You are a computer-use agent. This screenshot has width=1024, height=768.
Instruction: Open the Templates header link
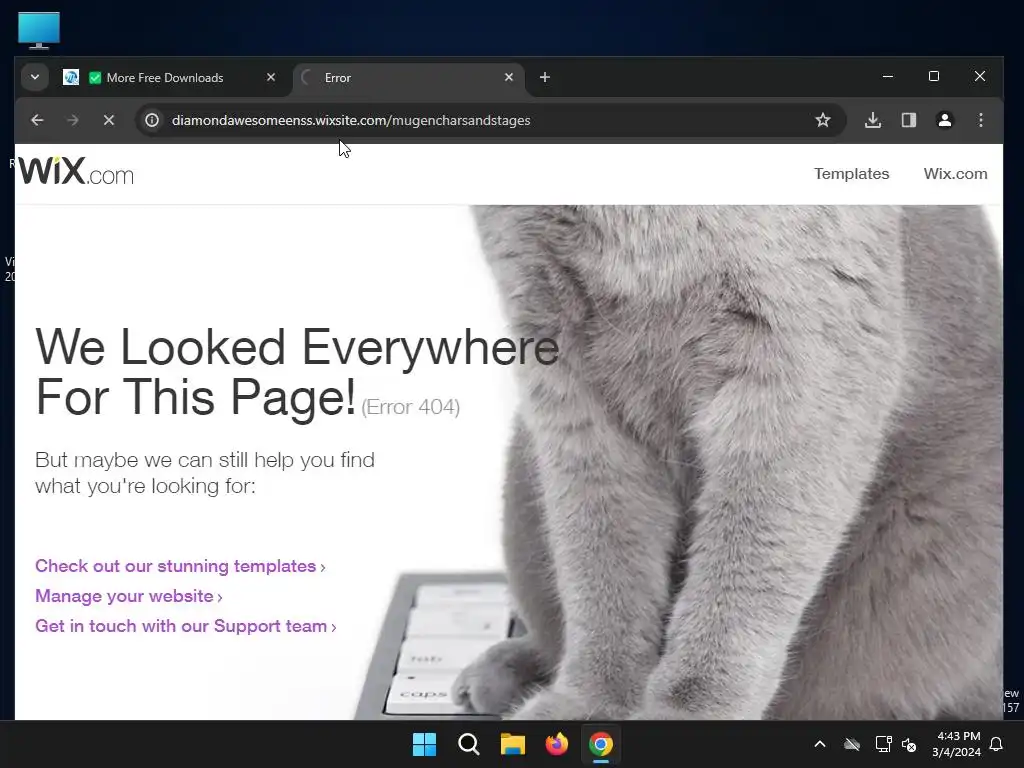(852, 174)
